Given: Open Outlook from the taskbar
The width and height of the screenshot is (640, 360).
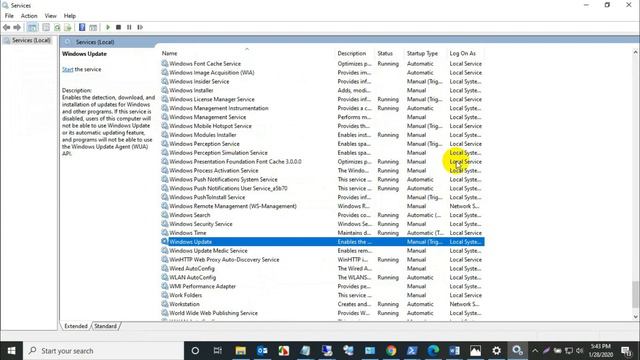Looking at the screenshot, I should [x=262, y=351].
